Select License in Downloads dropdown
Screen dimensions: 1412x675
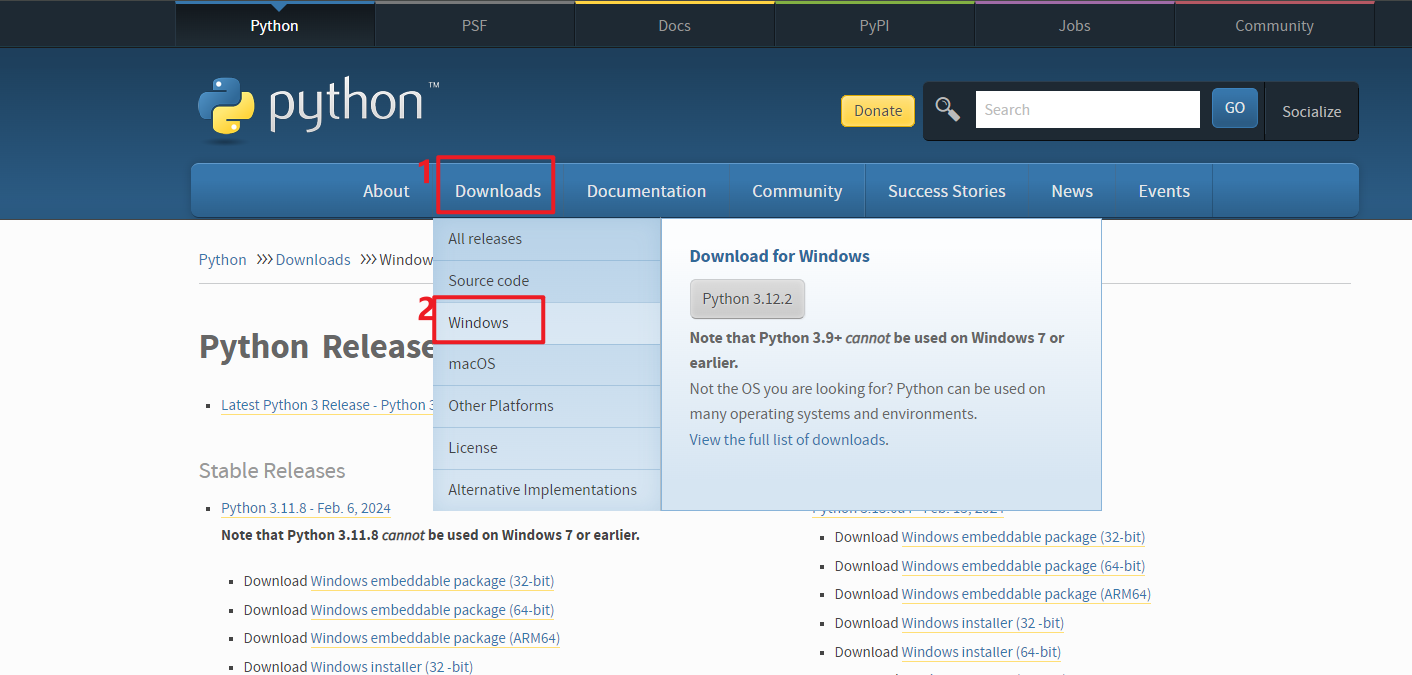tap(547, 448)
